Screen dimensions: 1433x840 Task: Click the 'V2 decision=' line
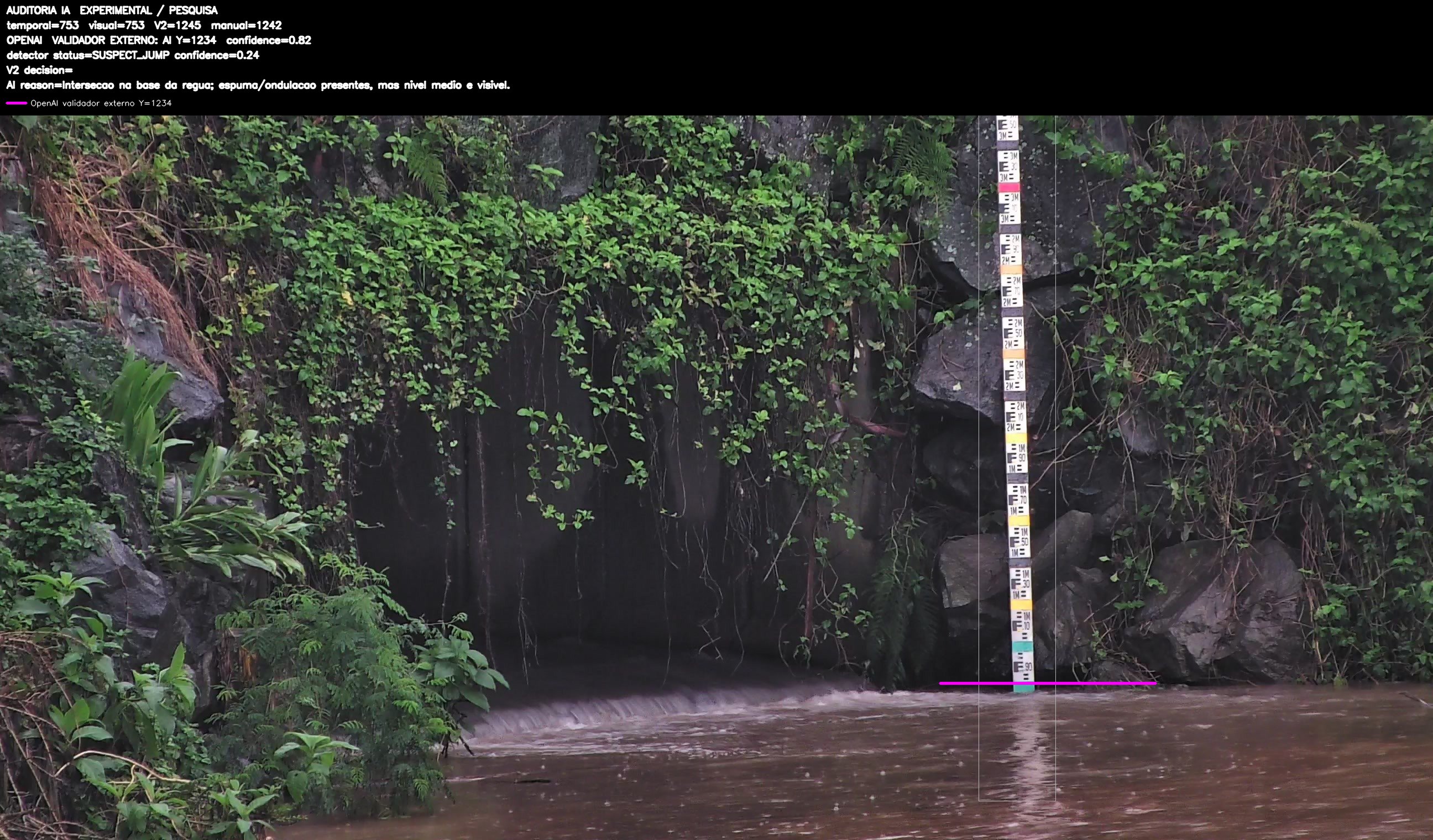coord(40,70)
